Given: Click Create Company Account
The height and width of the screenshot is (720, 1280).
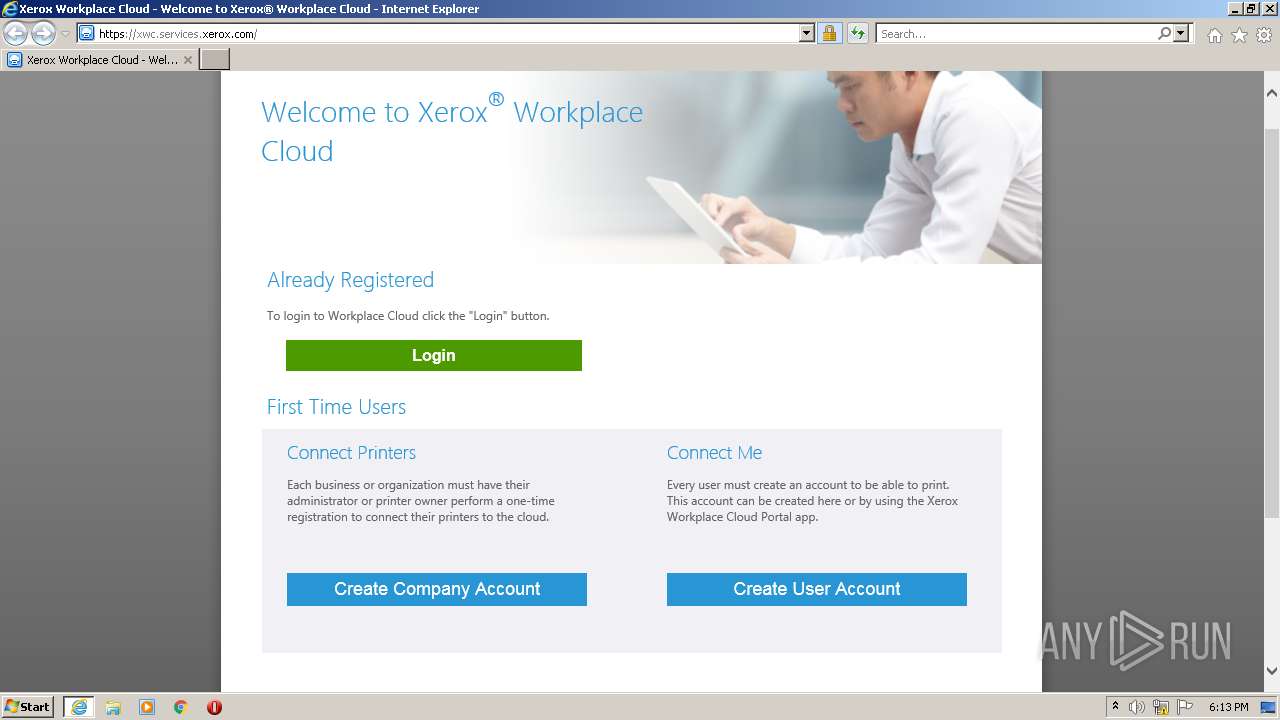Looking at the screenshot, I should click(x=437, y=589).
